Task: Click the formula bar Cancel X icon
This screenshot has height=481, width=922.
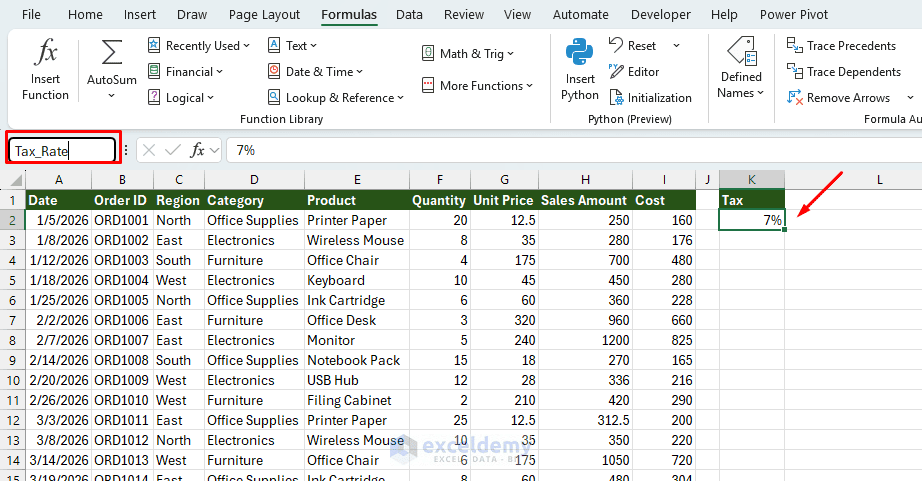Action: tap(149, 151)
